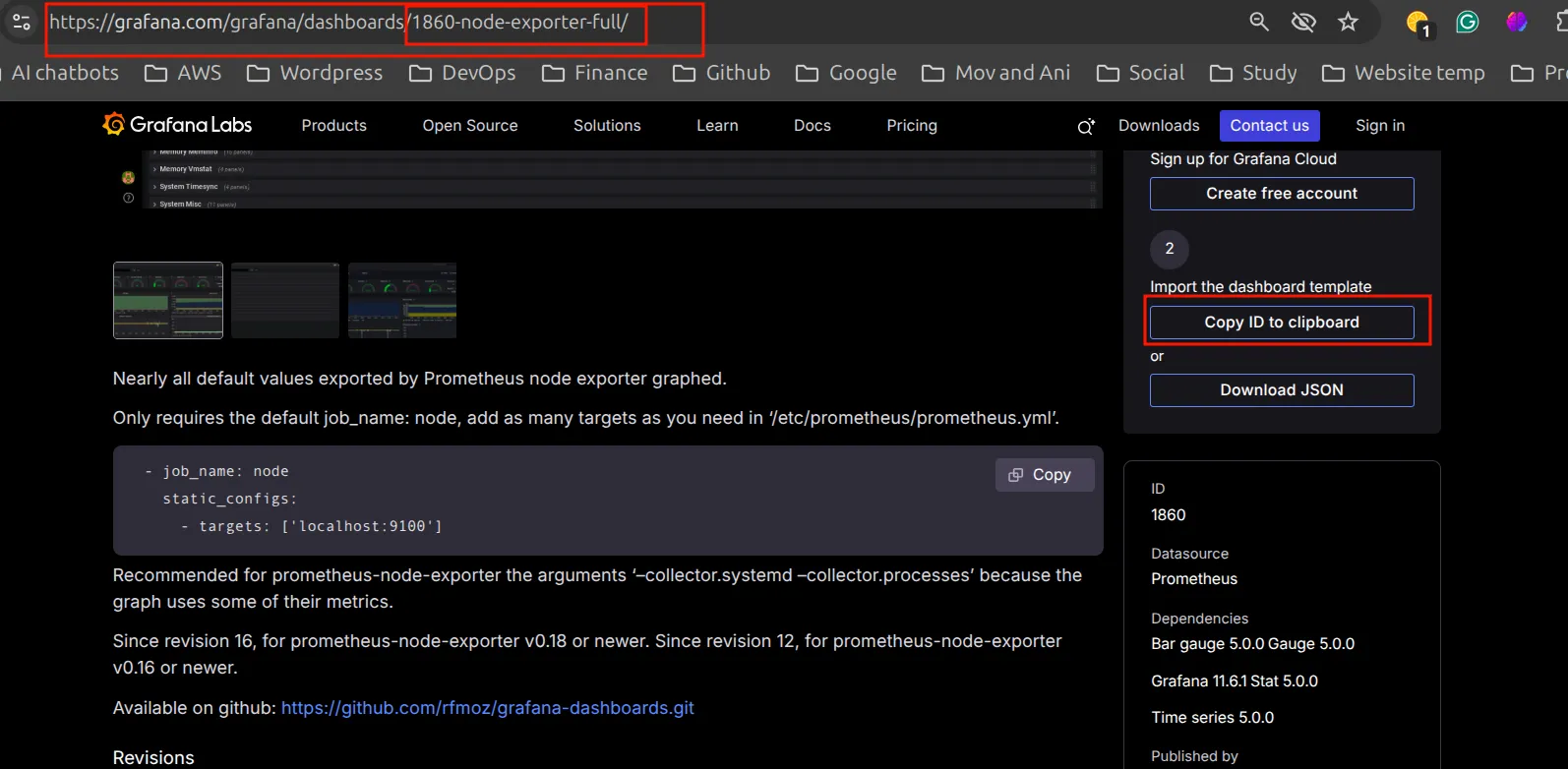This screenshot has width=1568, height=769.
Task: Open the Pricing page
Action: (912, 126)
